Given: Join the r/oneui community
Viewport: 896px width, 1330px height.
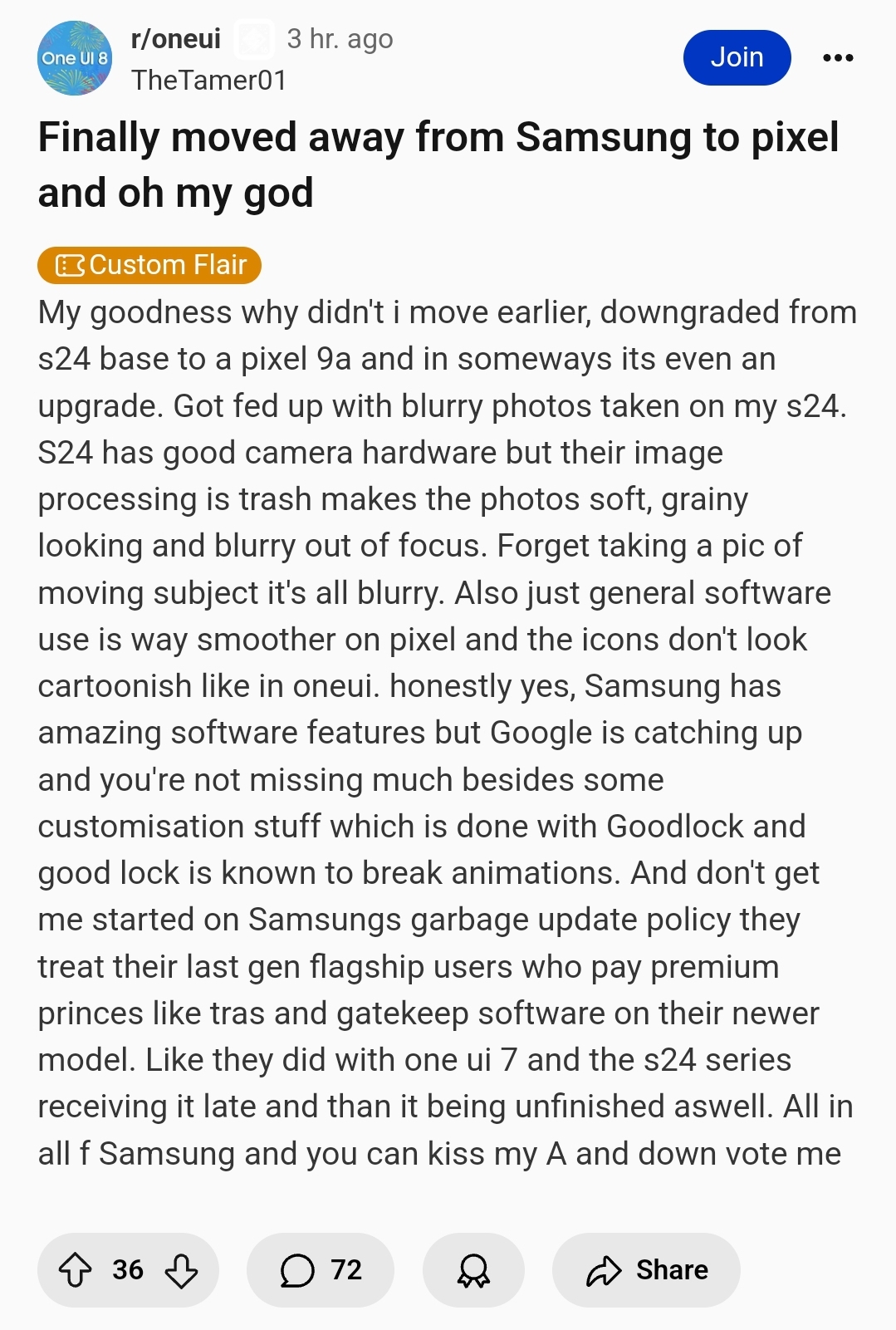Looking at the screenshot, I should [737, 57].
